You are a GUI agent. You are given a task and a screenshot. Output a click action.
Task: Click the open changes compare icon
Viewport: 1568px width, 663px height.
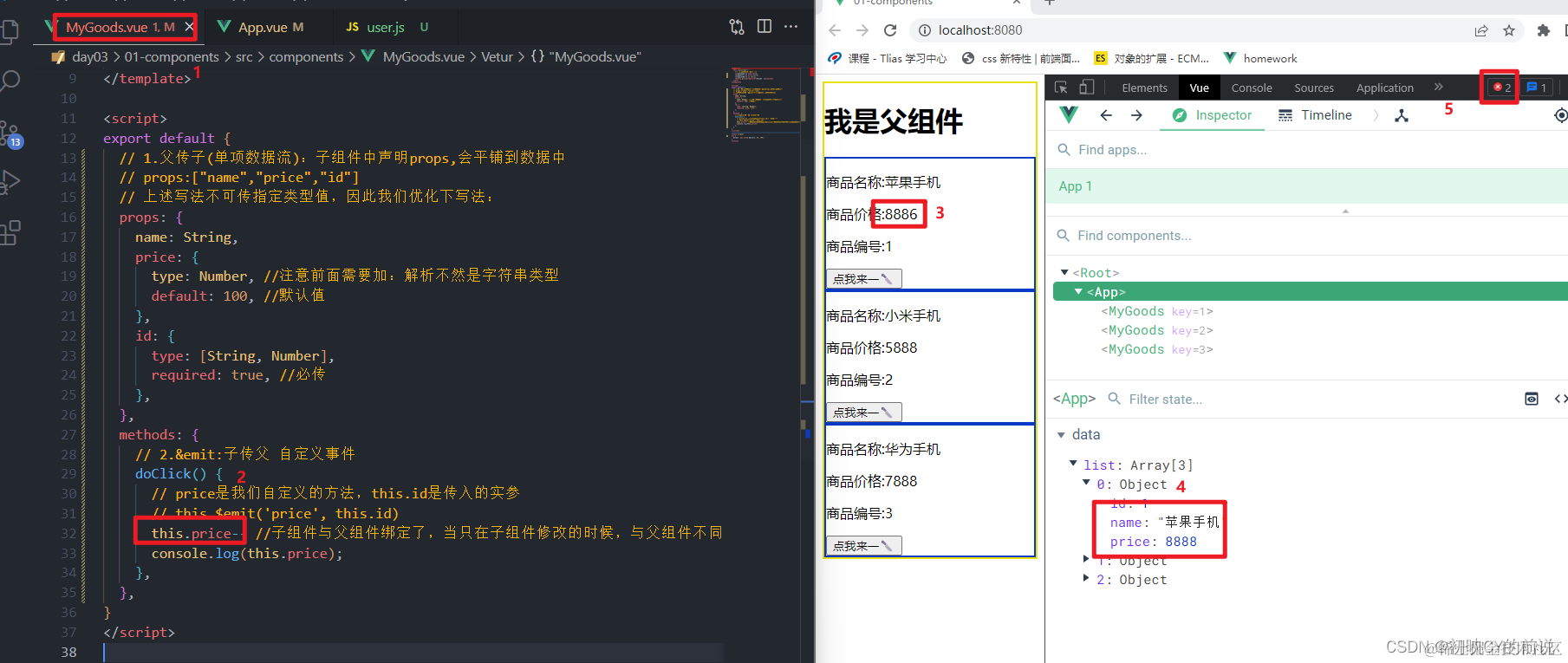click(x=737, y=27)
